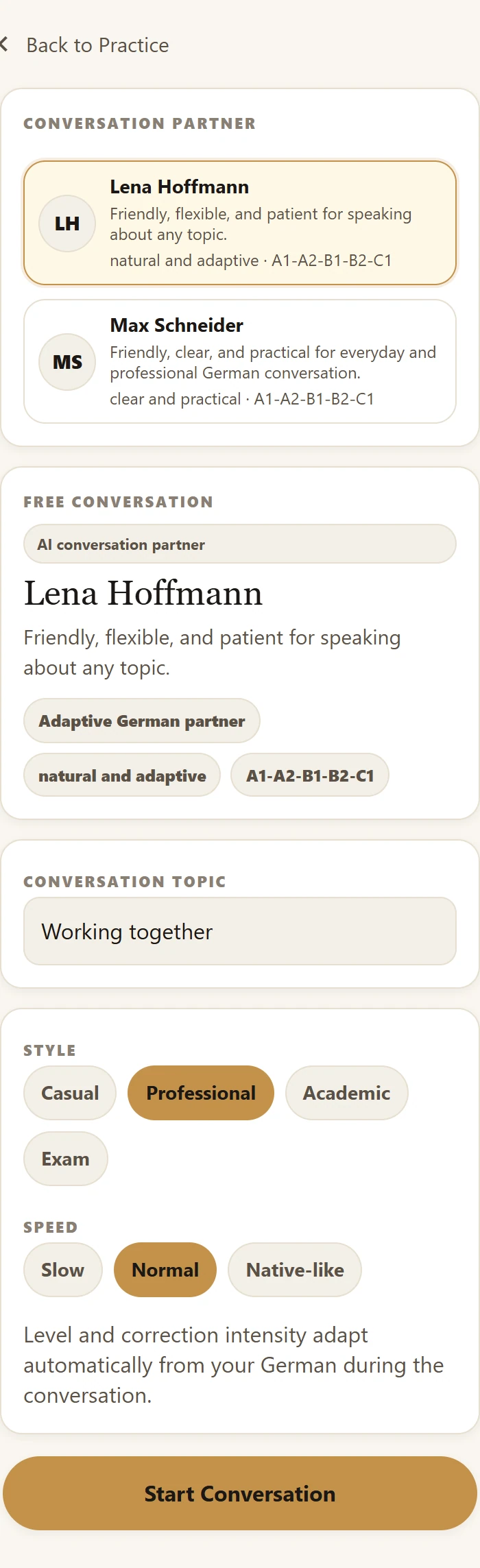
Task: Start the conversation
Action: click(240, 1493)
